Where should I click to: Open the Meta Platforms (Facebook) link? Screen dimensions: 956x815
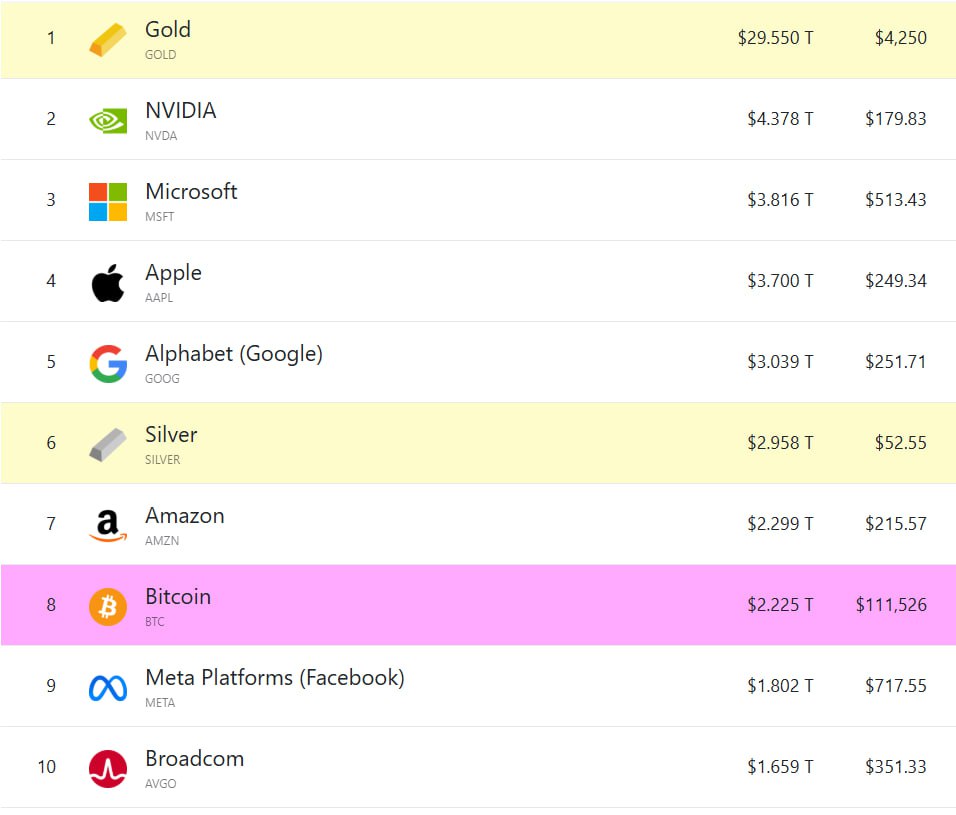[x=274, y=678]
